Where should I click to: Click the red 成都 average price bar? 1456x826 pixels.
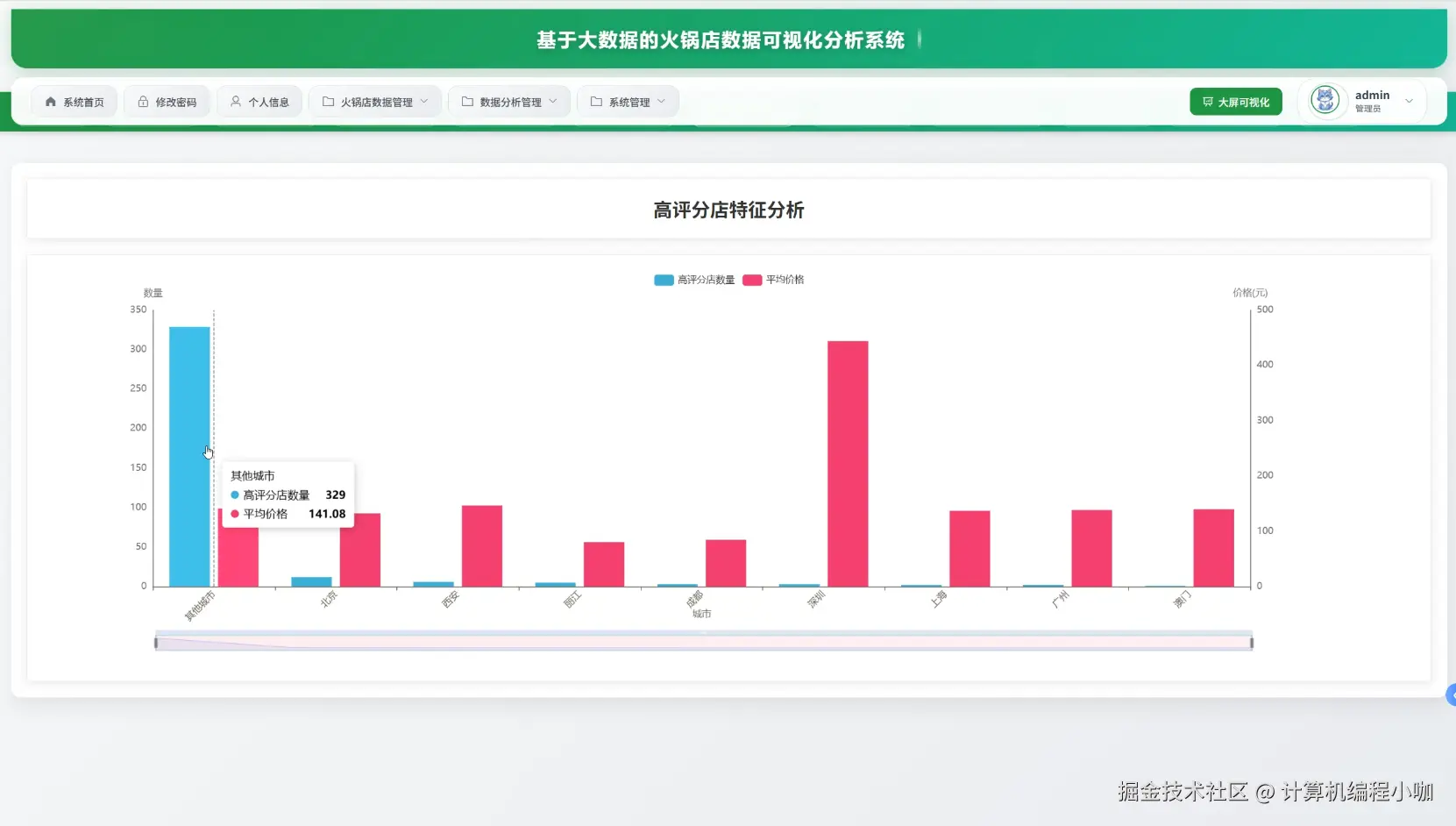(726, 563)
